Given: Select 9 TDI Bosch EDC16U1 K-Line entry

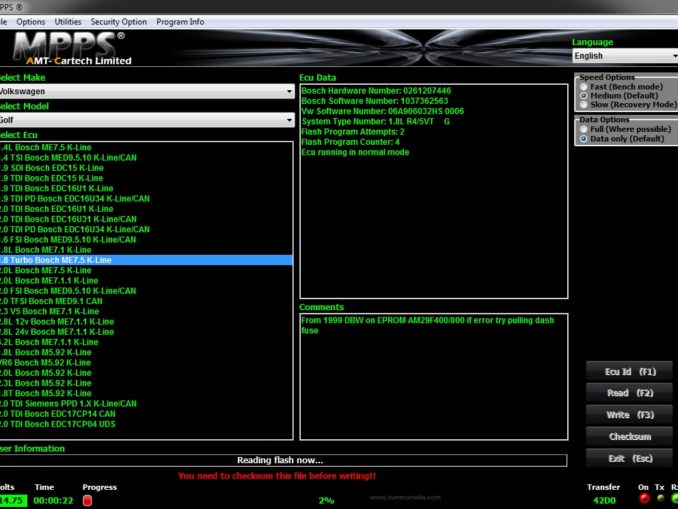Looking at the screenshot, I should tap(146, 189).
